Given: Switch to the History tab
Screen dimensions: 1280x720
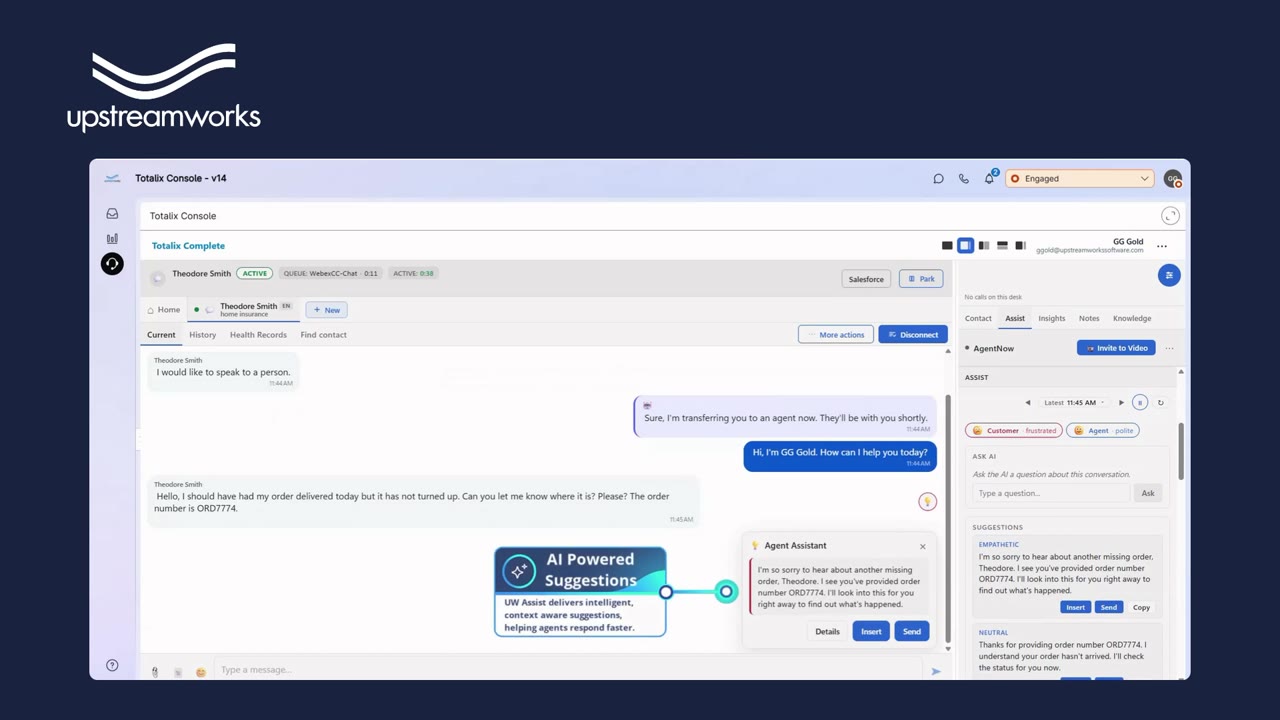Looking at the screenshot, I should pyautogui.click(x=203, y=335).
